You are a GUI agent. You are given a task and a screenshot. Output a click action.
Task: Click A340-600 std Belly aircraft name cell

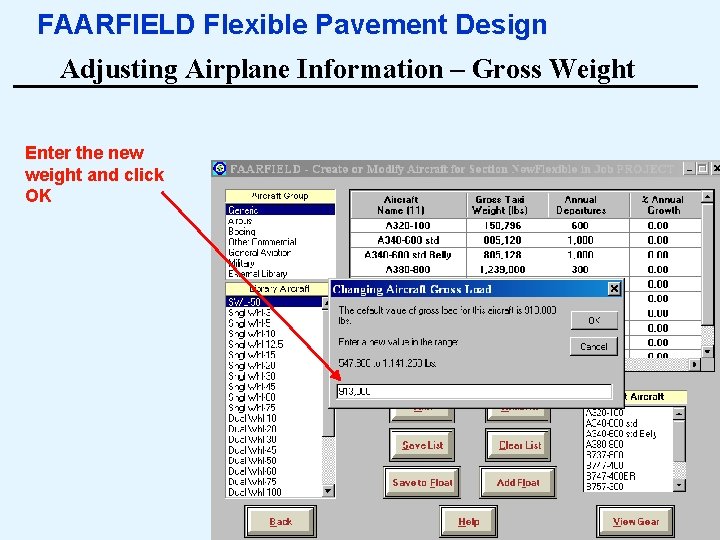[408, 255]
